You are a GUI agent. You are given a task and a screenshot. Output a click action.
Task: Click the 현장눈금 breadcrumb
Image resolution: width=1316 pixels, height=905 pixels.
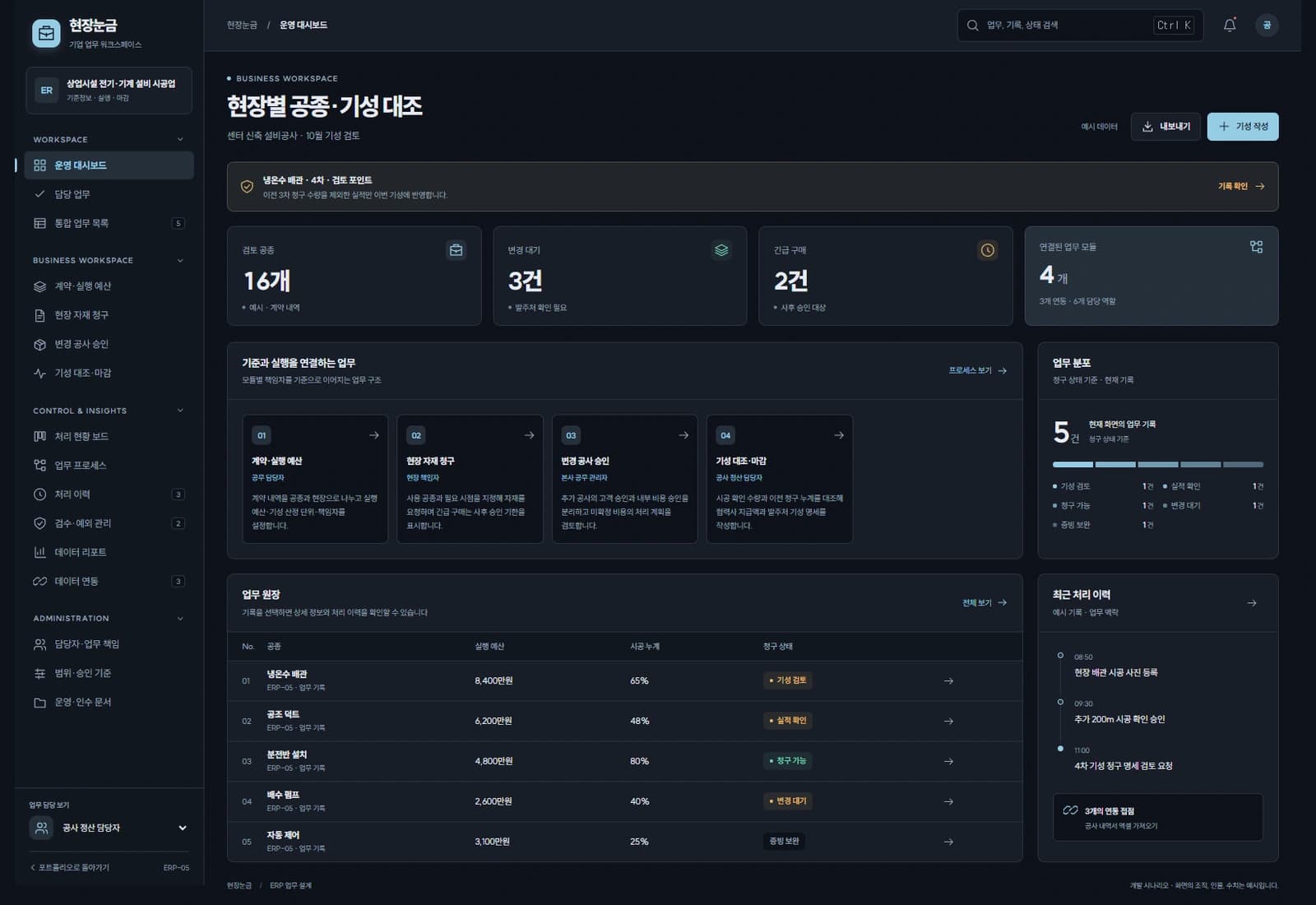(x=242, y=26)
